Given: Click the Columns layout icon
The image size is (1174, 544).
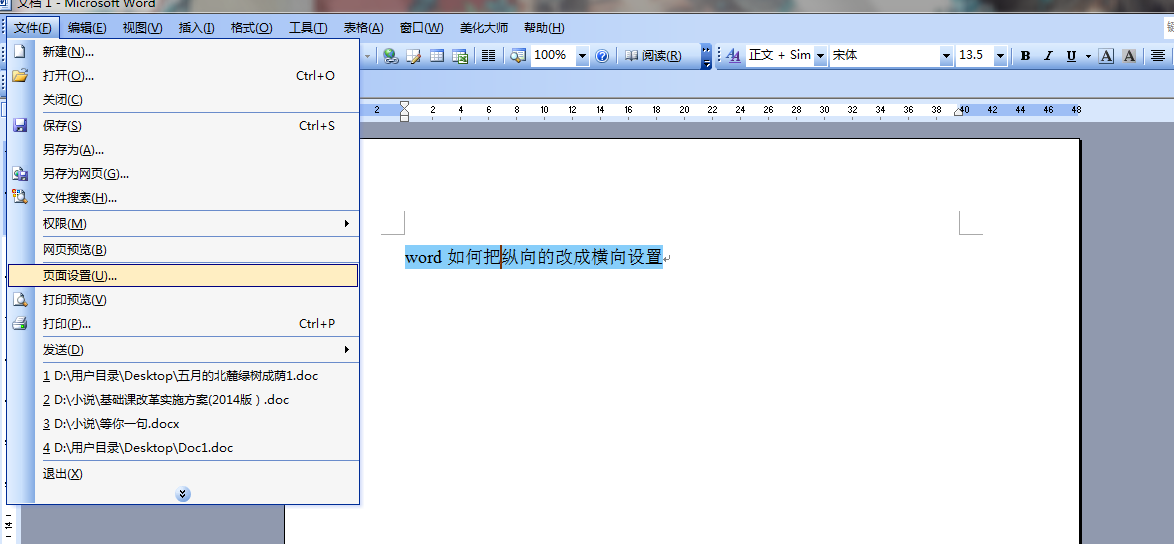Looking at the screenshot, I should pyautogui.click(x=488, y=55).
